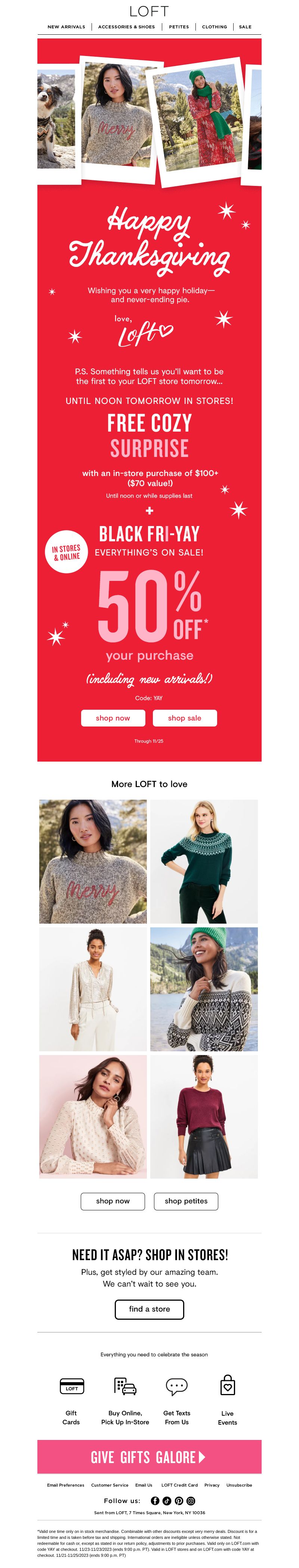This screenshot has height=1568, width=299.
Task: Click the LOFT logo at the top
Action: 149,11
